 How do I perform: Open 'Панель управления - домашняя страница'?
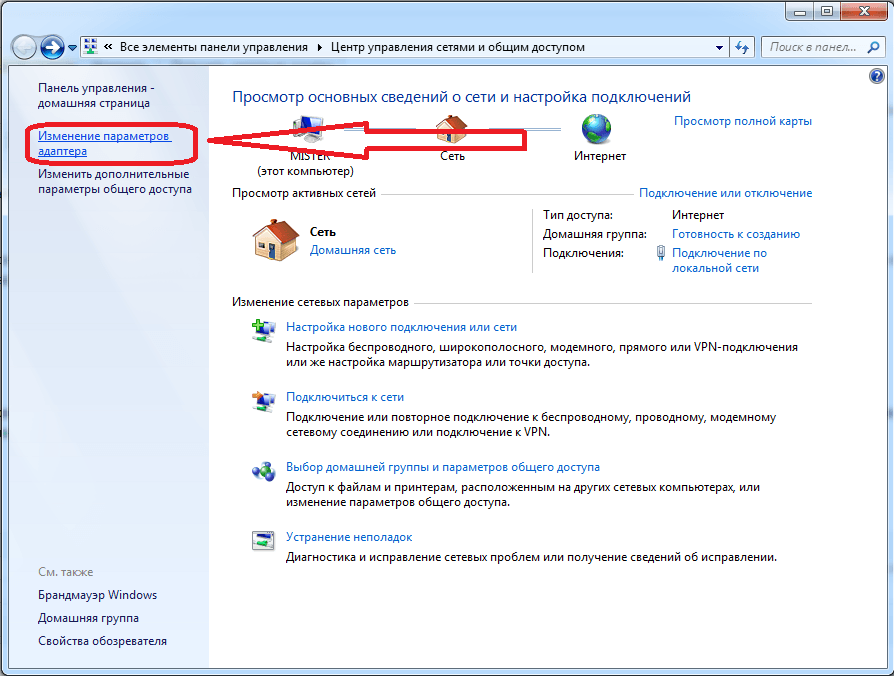tap(96, 95)
